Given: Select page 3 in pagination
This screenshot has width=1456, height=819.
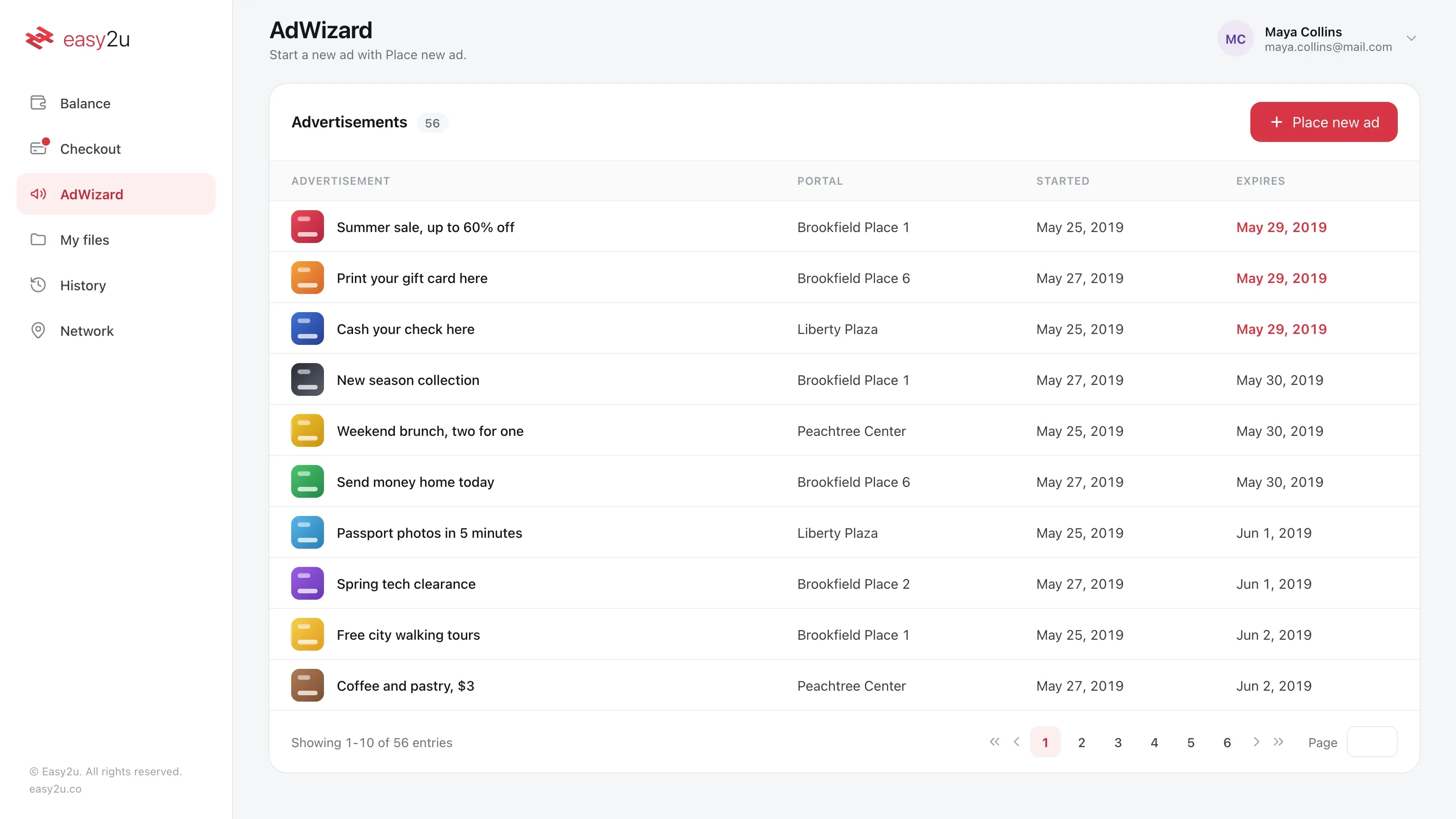Looking at the screenshot, I should (x=1118, y=742).
